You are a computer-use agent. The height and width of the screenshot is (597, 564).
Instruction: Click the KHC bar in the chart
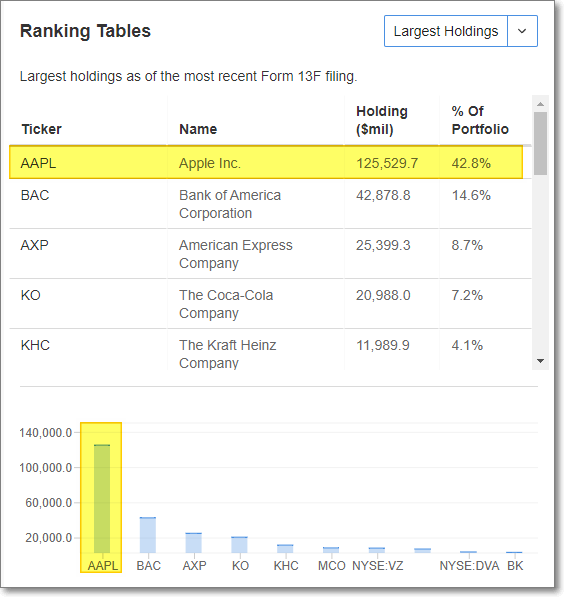[x=285, y=549]
